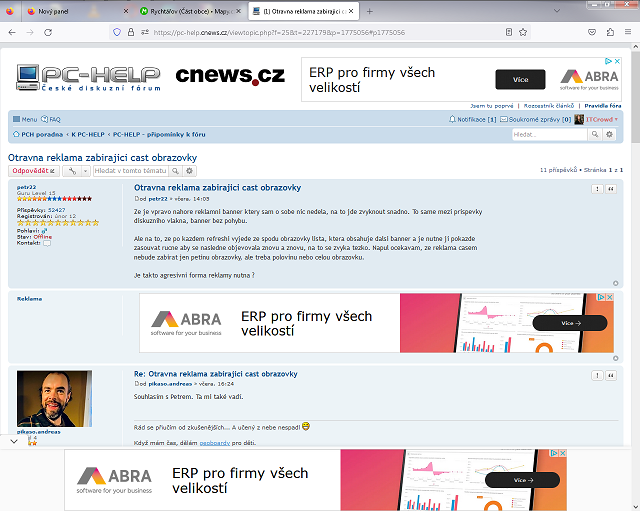This screenshot has width=640, height=512.
Task: Quote pikaso.andreas's reply
Action: coord(611,375)
